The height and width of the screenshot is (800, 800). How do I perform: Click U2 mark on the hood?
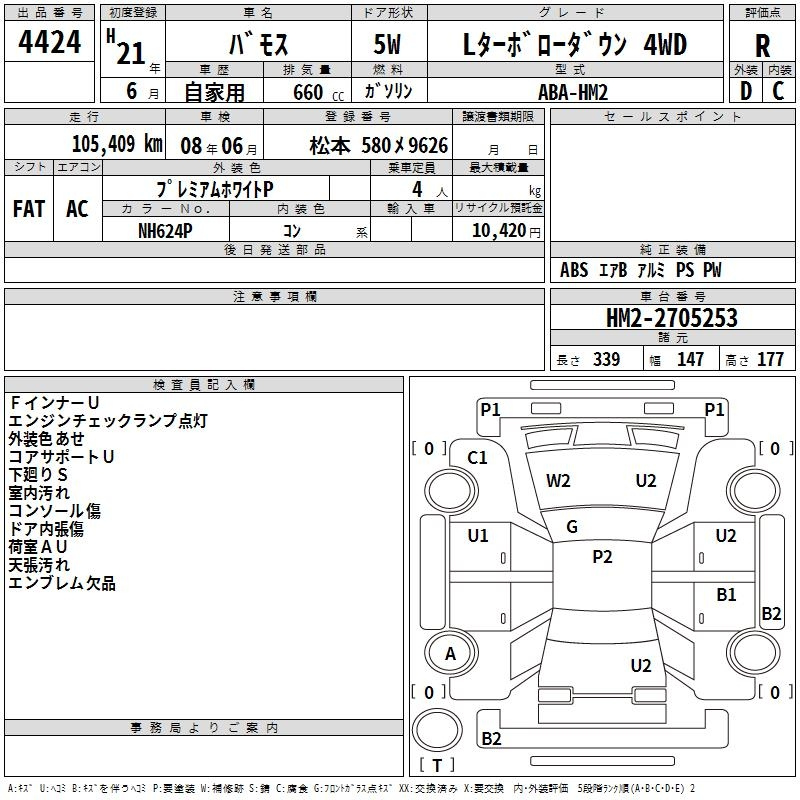coord(645,481)
